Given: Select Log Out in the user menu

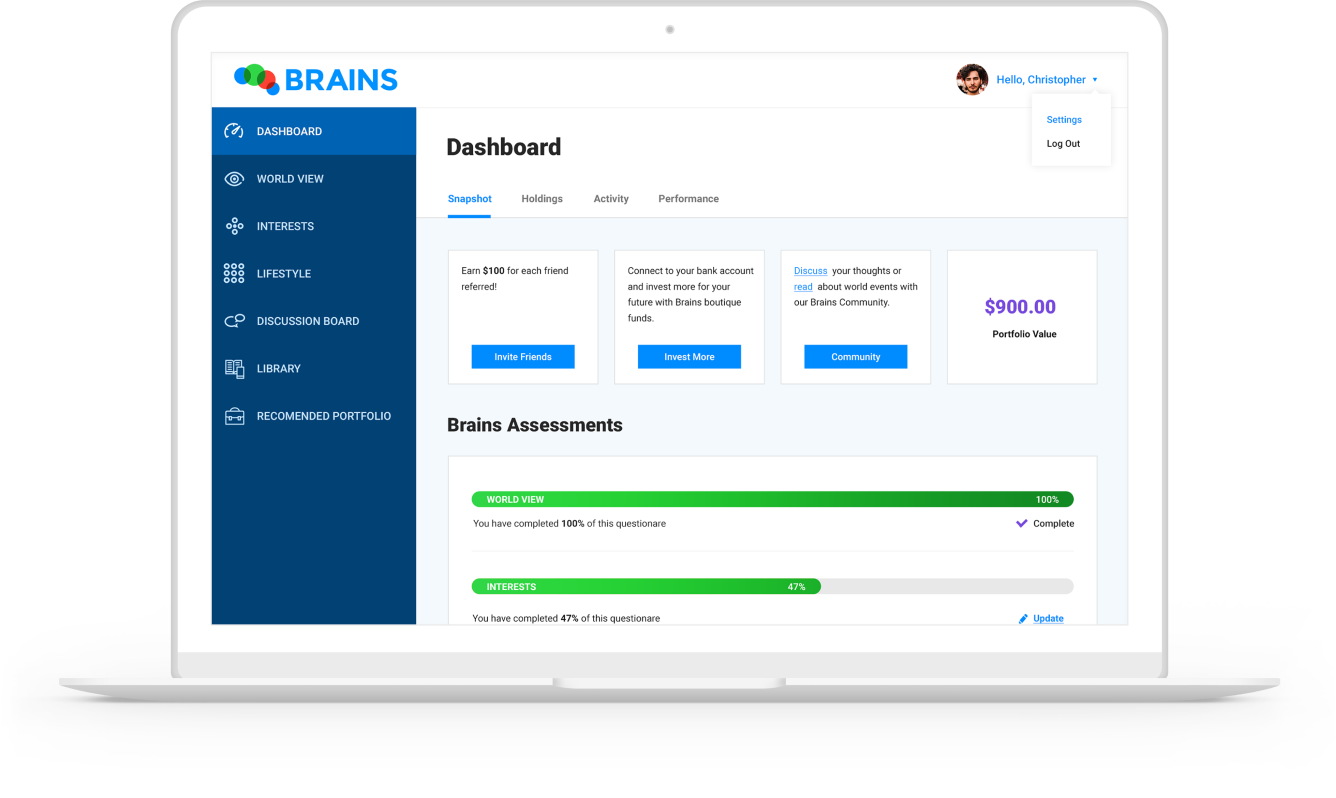Looking at the screenshot, I should click(1063, 144).
